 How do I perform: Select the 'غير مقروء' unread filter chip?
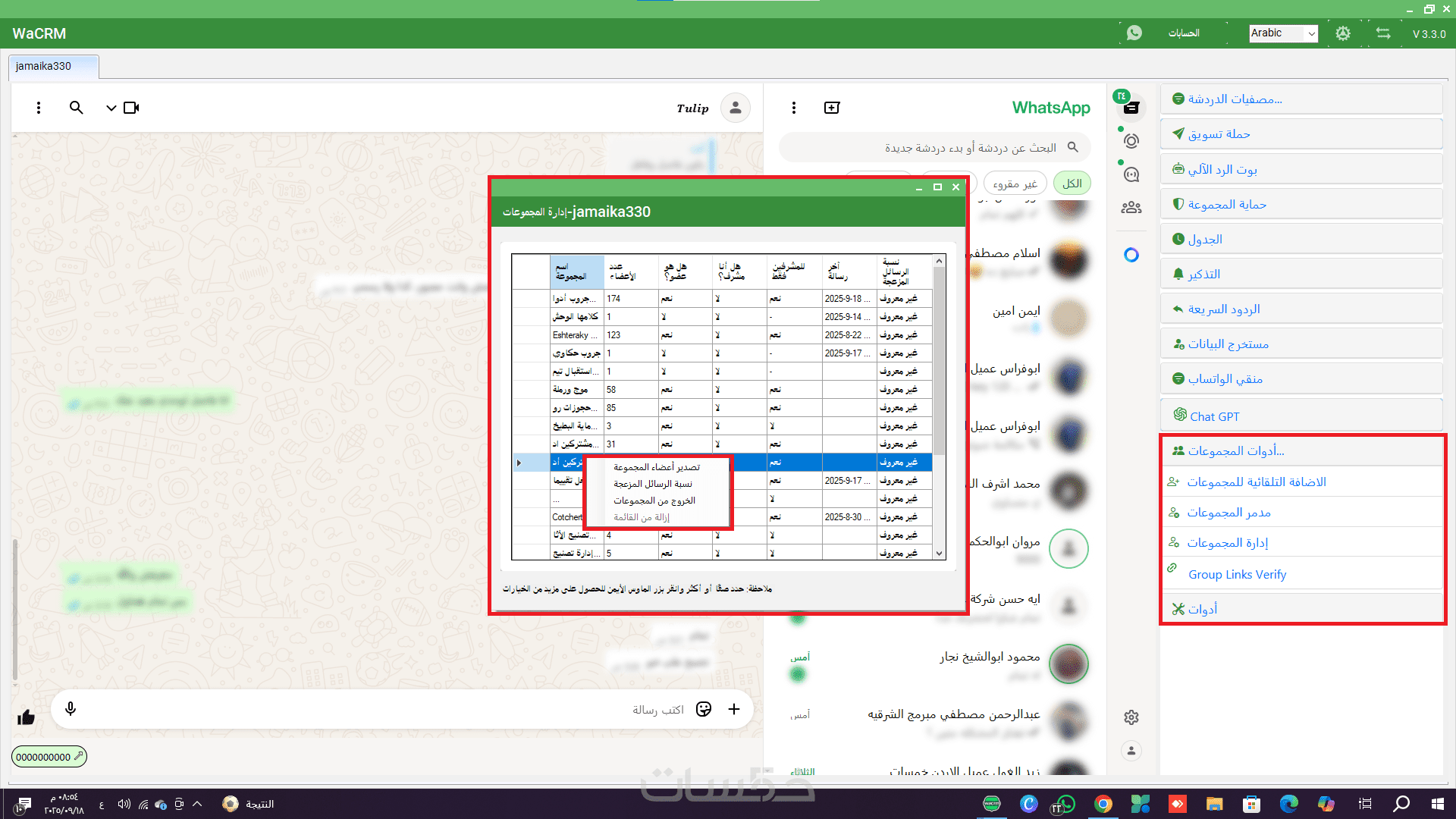point(1015,184)
